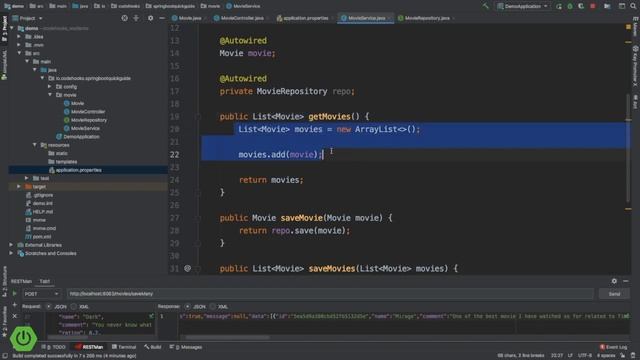Click the editor vertical scrollbar
Screen dimensions: 640x360
(628, 147)
